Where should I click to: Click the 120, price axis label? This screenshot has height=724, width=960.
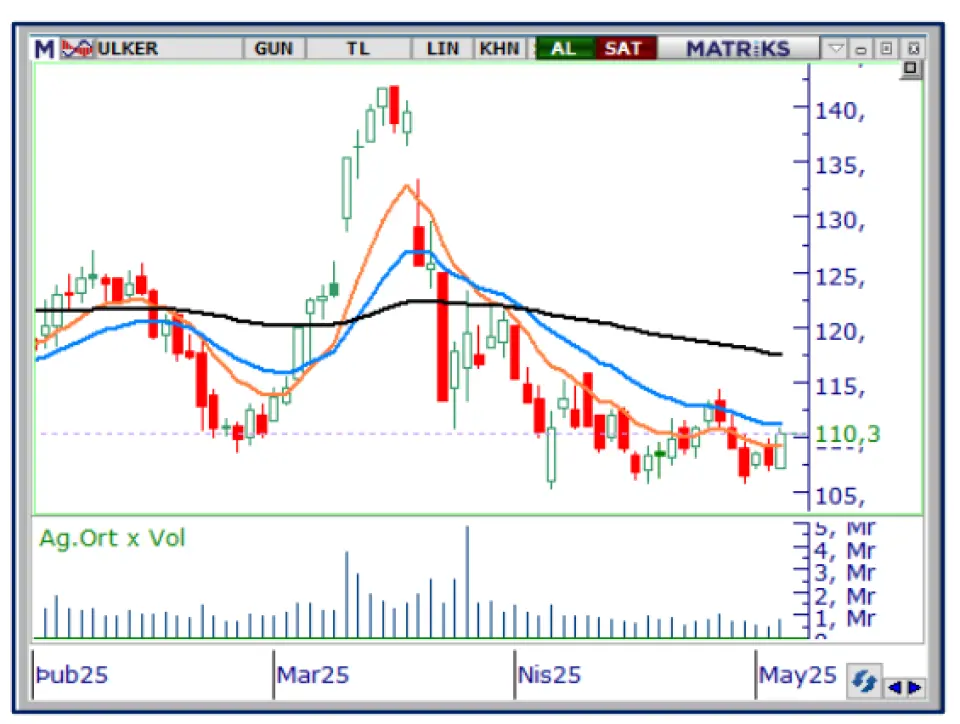(x=840, y=332)
